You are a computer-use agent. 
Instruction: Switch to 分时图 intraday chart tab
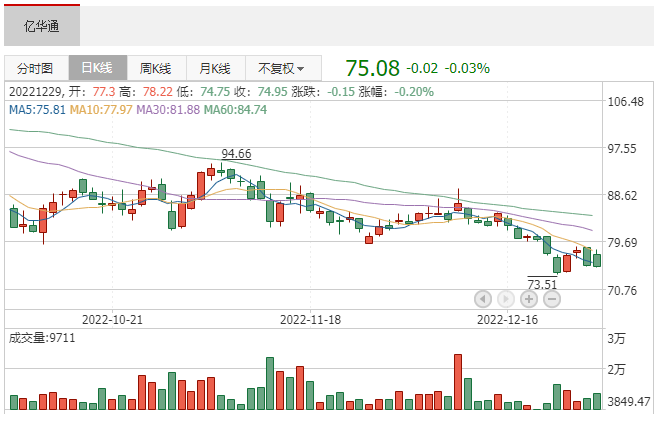(34, 69)
